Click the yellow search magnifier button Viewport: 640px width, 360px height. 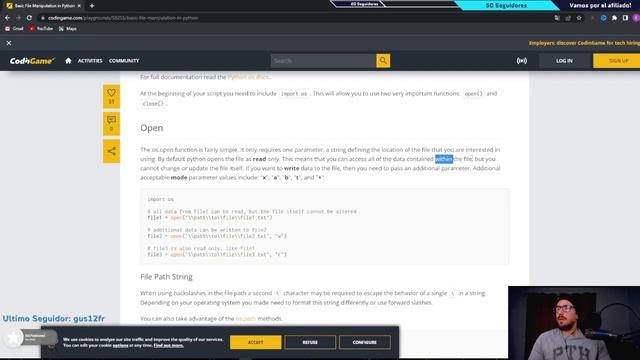click(383, 61)
